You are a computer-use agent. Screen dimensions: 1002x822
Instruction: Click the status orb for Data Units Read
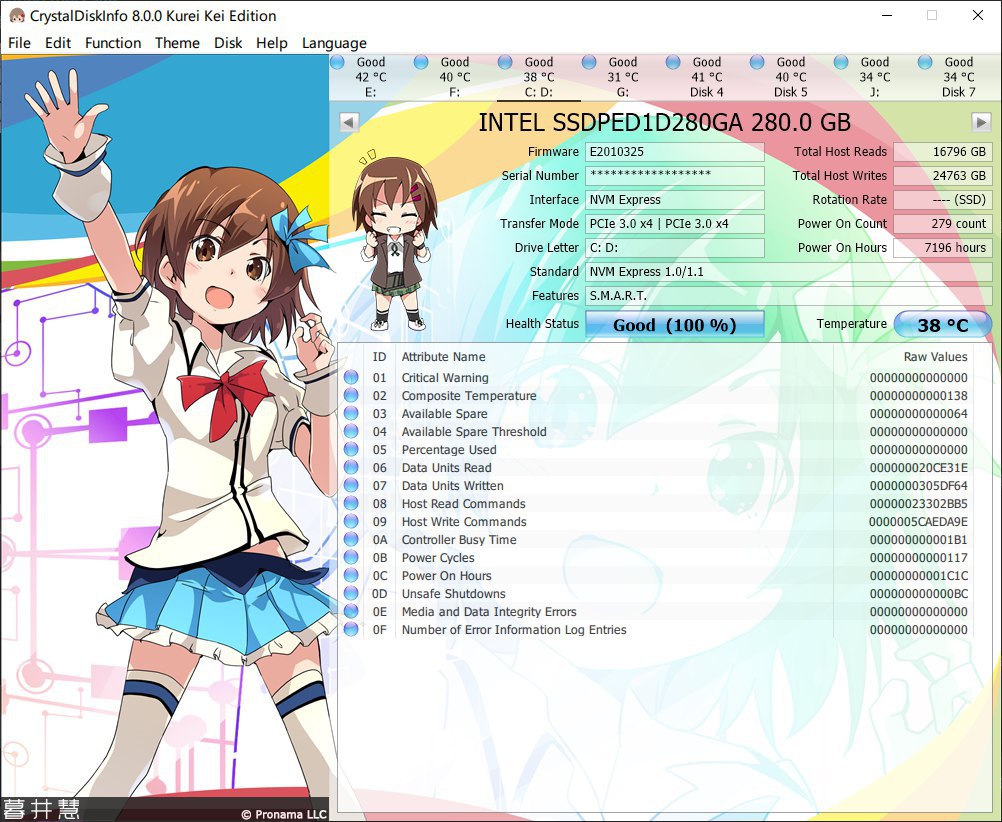point(351,467)
